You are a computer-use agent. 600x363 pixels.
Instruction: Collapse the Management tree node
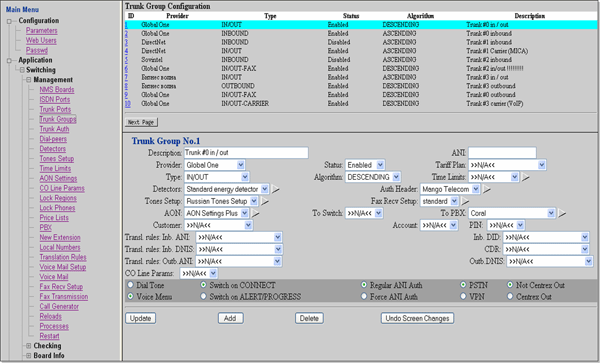click(29, 80)
